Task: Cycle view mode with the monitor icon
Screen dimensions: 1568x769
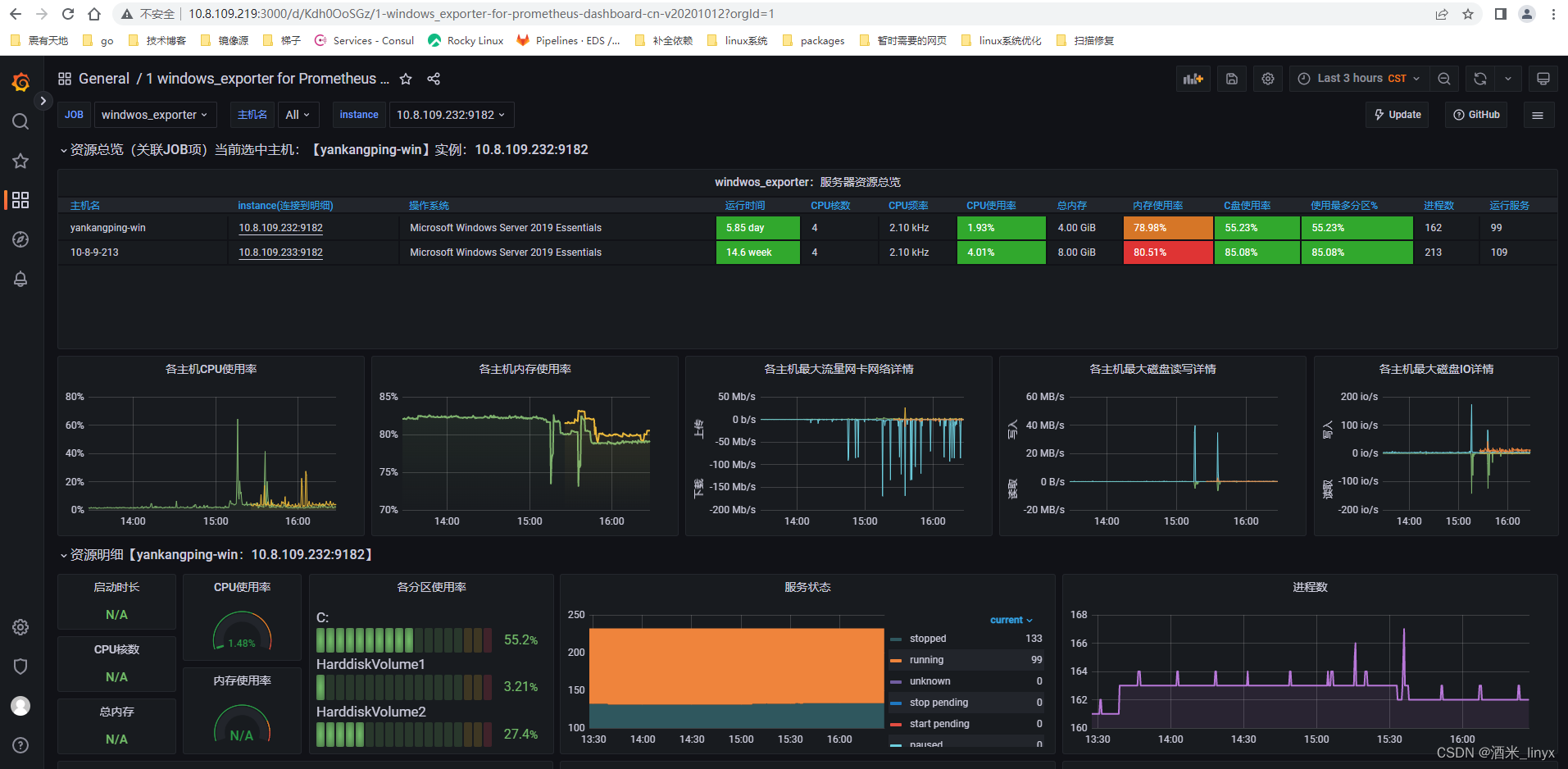Action: (1543, 79)
